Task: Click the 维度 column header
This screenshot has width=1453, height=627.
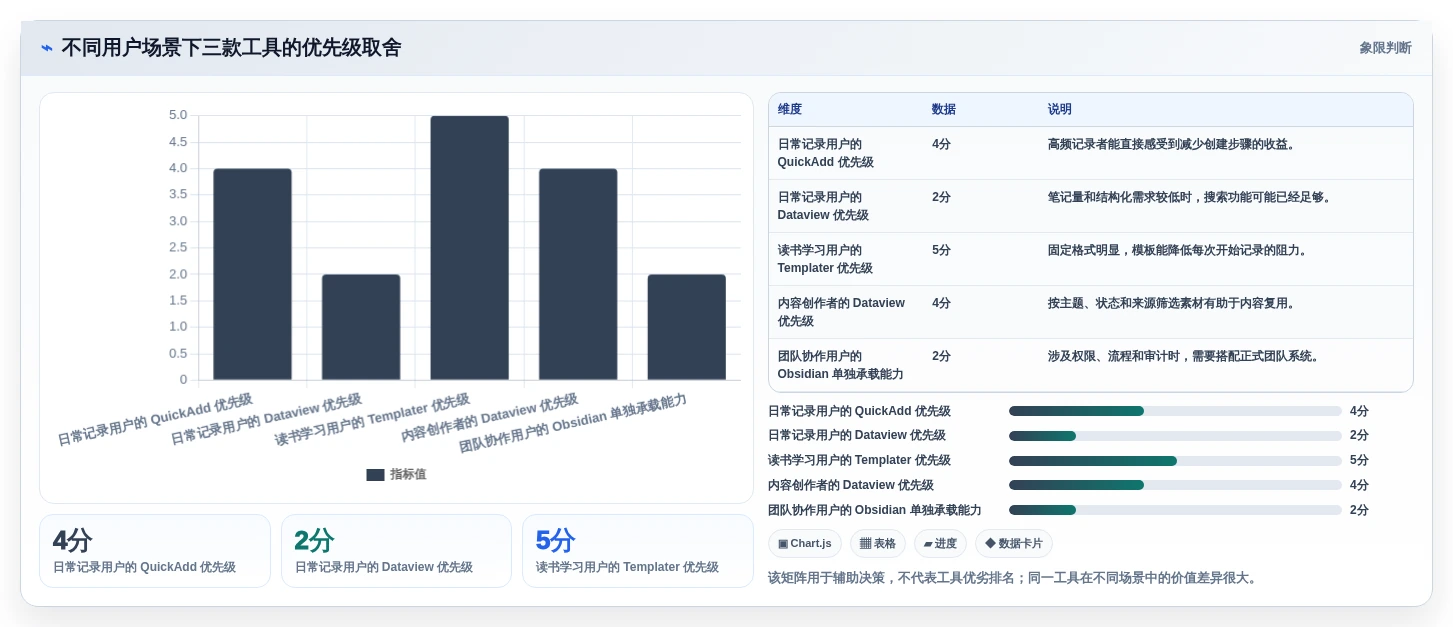Action: coord(790,109)
